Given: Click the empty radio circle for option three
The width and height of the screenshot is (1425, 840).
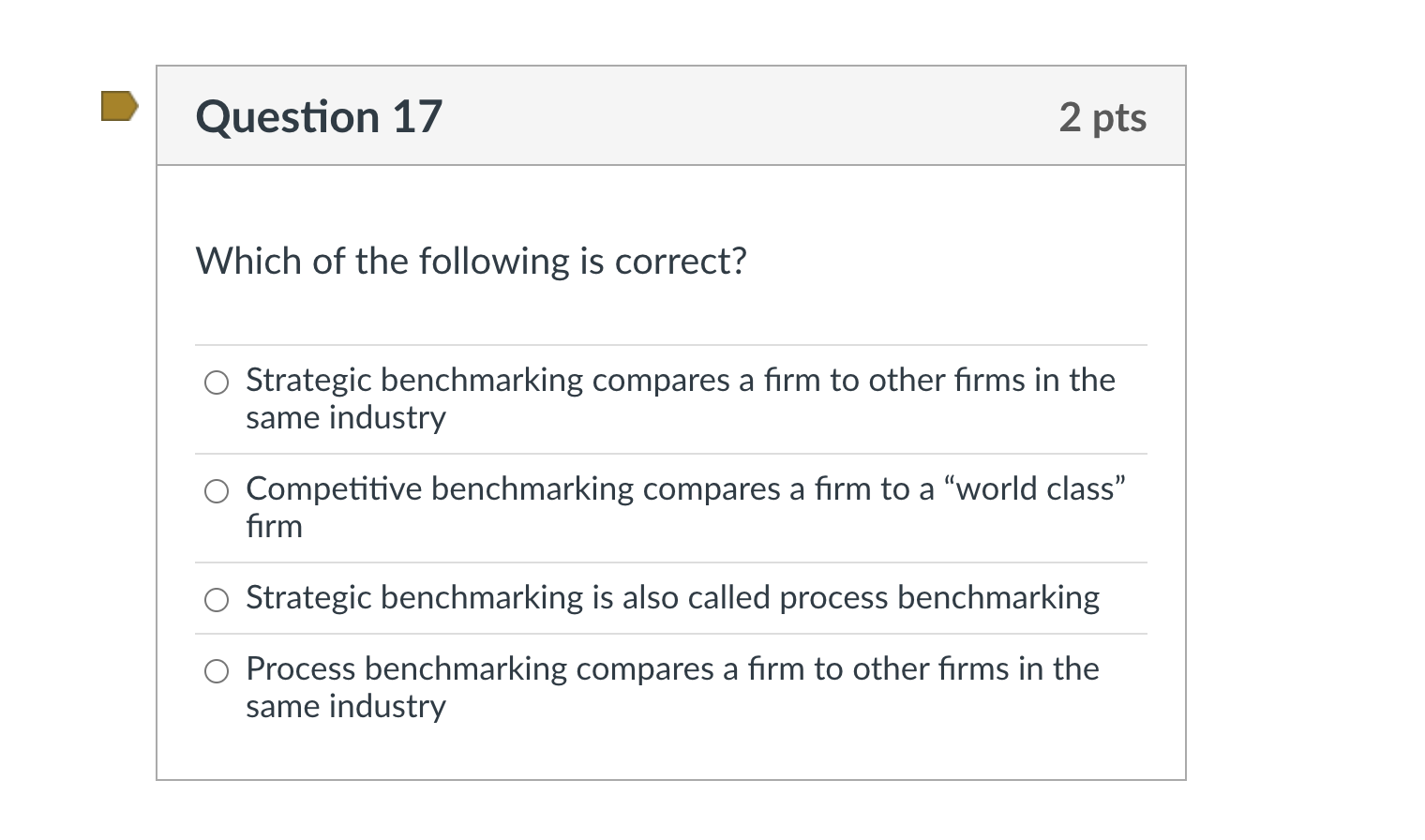Looking at the screenshot, I should (x=217, y=599).
